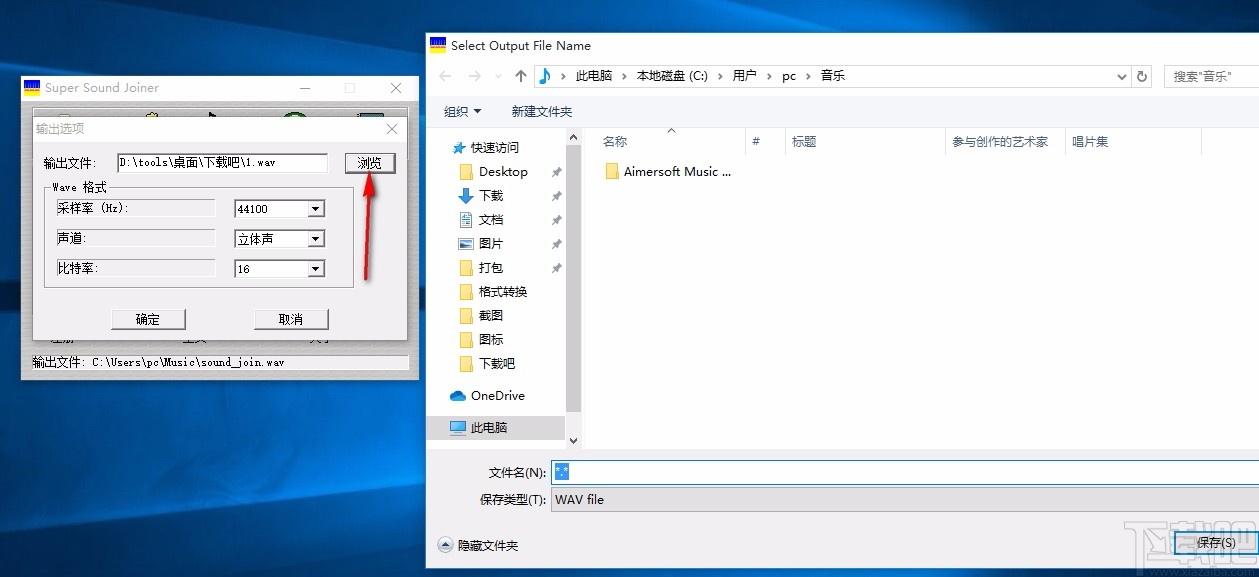Go forward in the save dialog
The width and height of the screenshot is (1259, 577).
[x=475, y=76]
